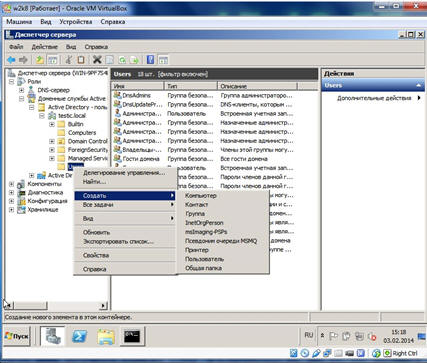Screen dimensions: 427x363
Task: Expand the Builtin folder node
Action: (x=52, y=124)
